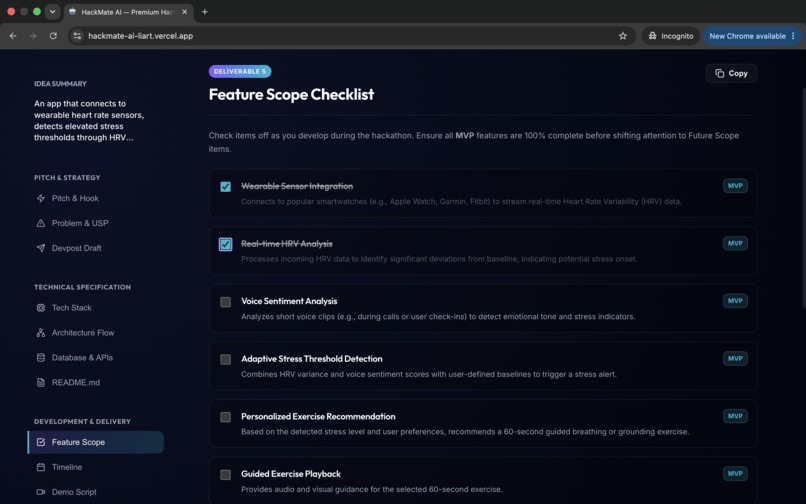Click the Feature Scope Checklist heading
This screenshot has height=504, width=806.
coord(291,95)
